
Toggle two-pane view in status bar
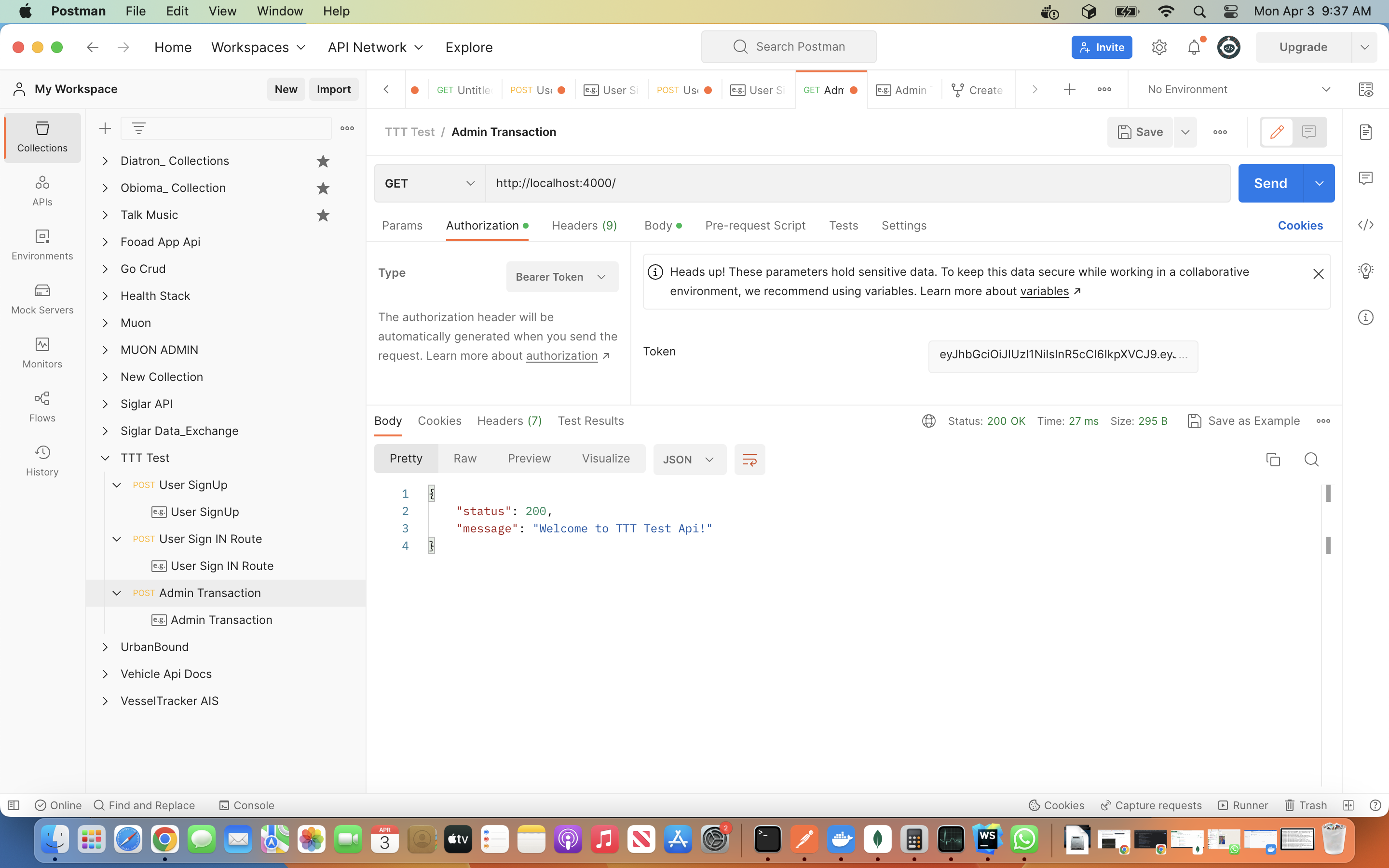coord(1348,805)
